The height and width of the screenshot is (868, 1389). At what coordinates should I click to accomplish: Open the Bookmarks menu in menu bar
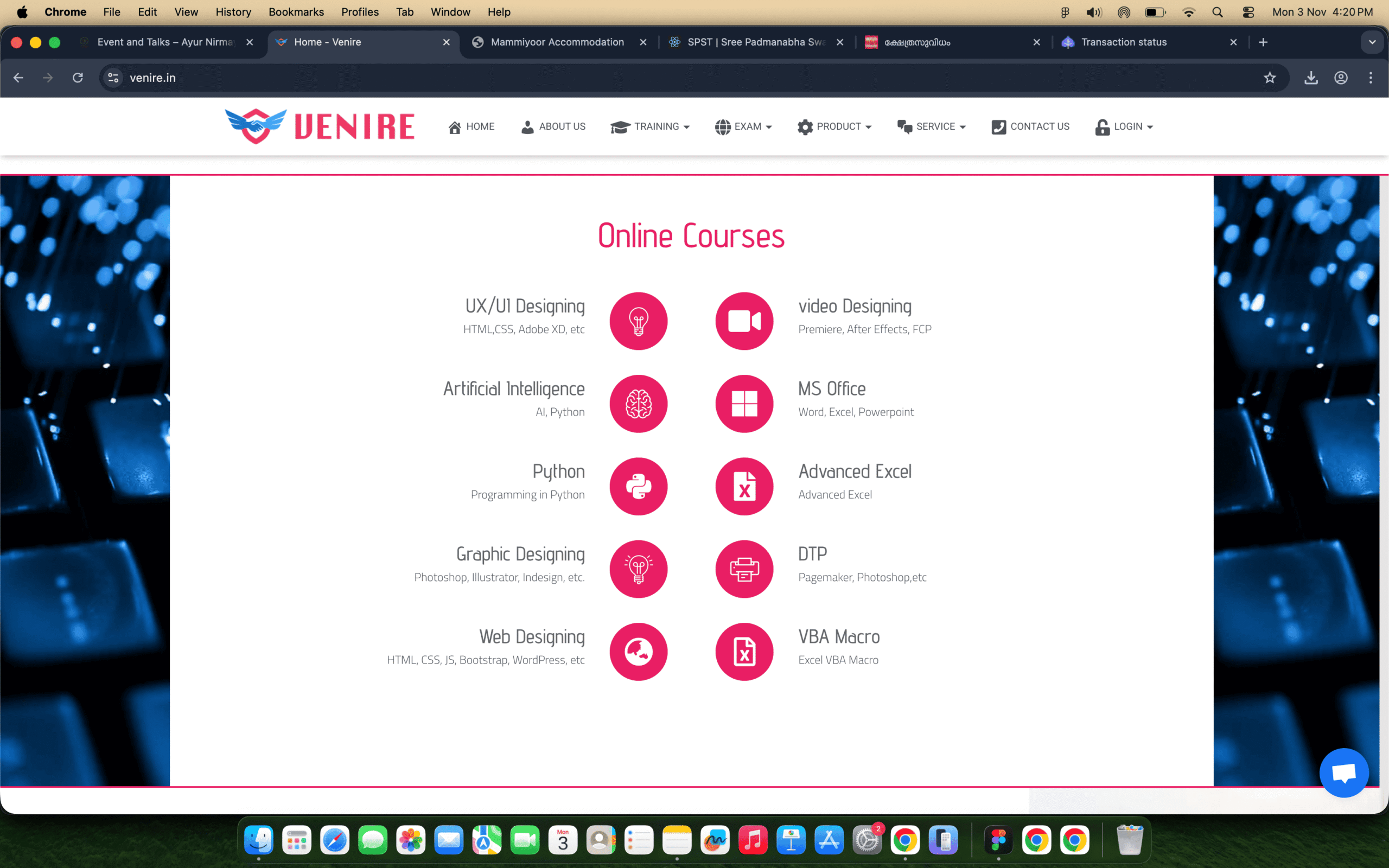click(x=296, y=11)
